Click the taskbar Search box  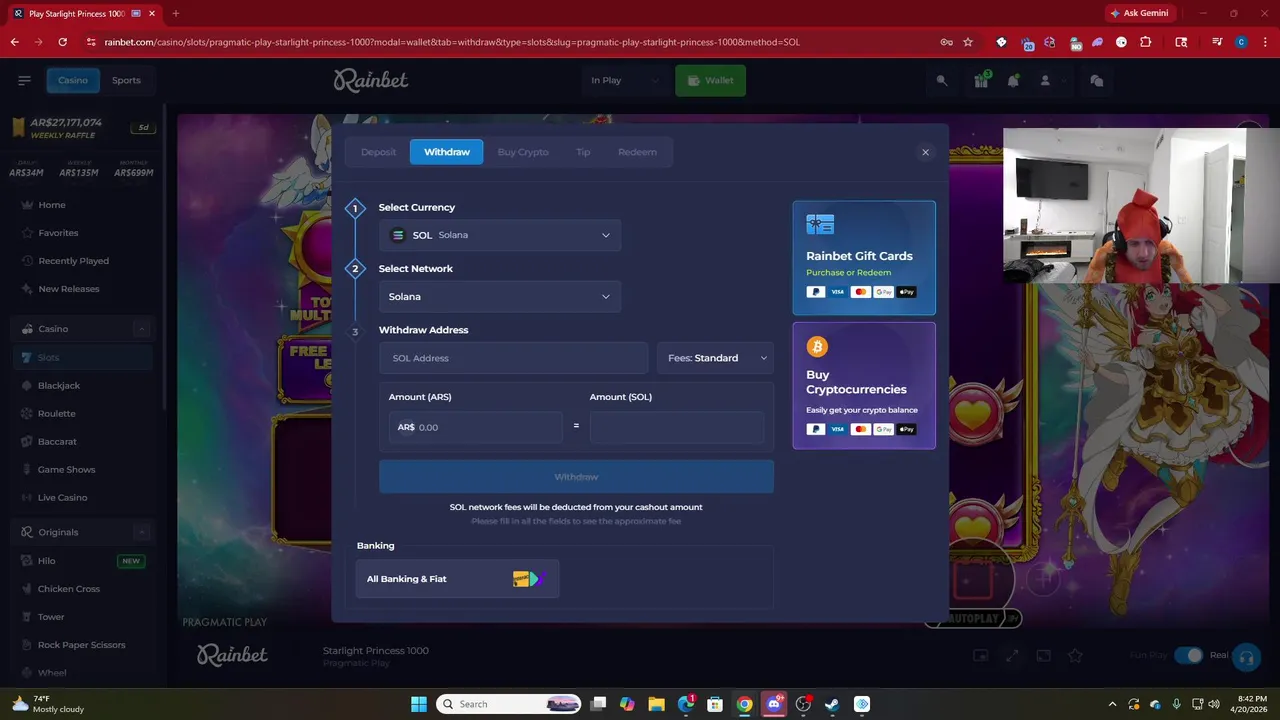[x=510, y=704]
